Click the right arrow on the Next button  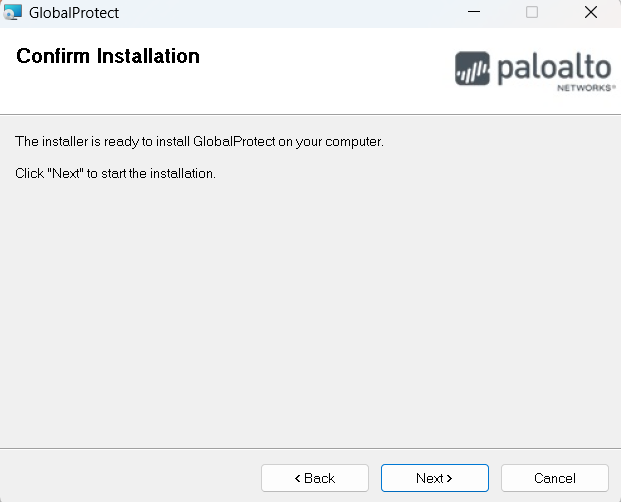coord(449,478)
